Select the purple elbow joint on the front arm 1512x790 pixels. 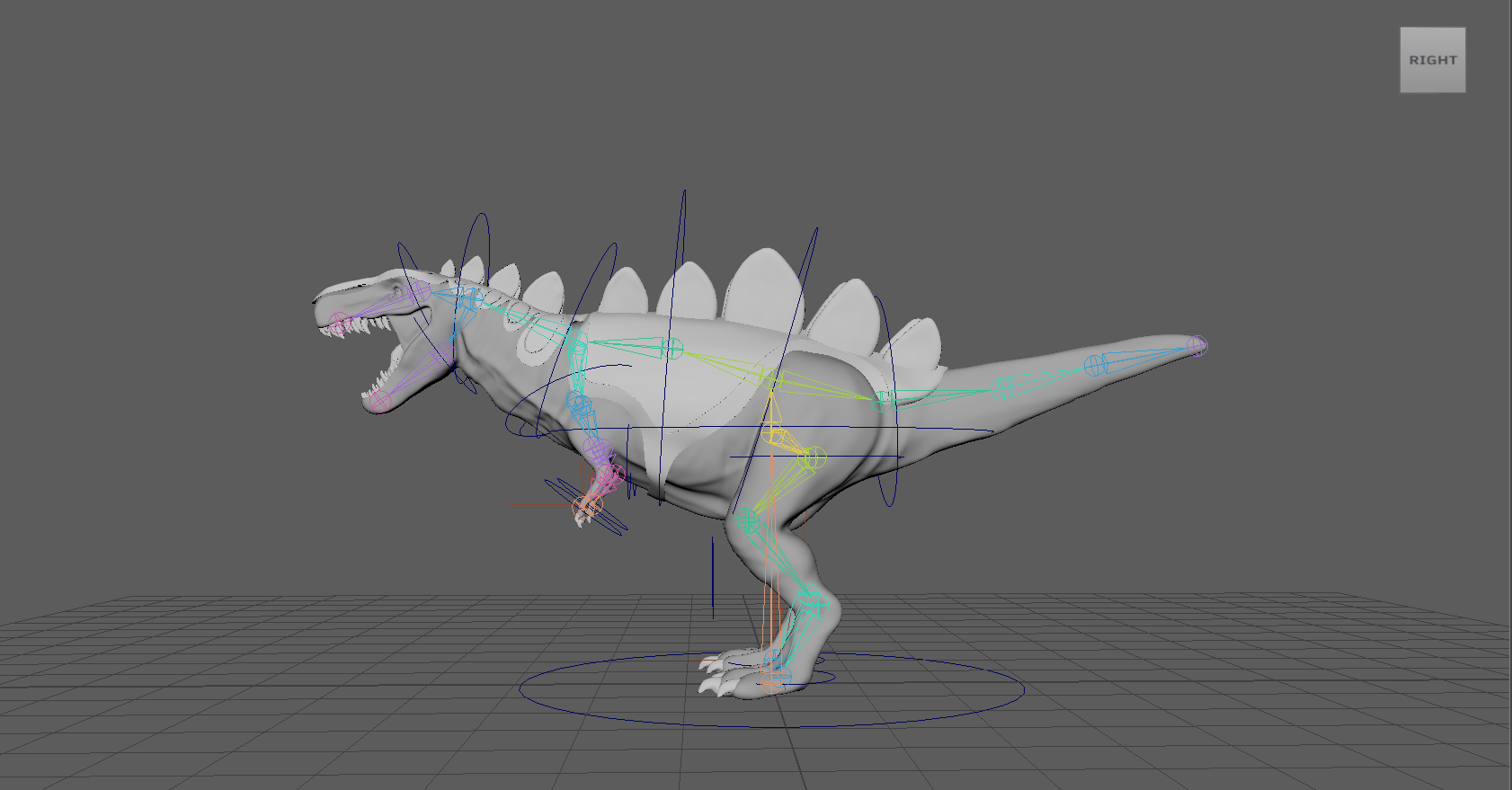point(598,449)
